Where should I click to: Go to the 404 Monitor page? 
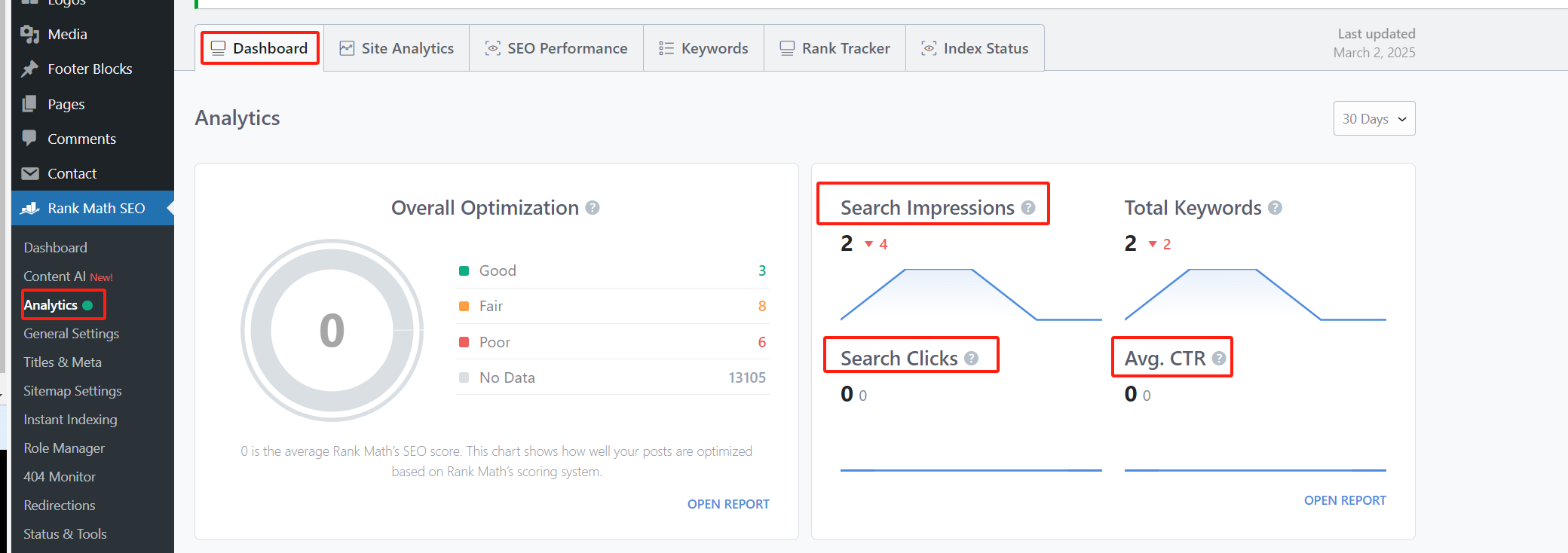pyautogui.click(x=60, y=476)
